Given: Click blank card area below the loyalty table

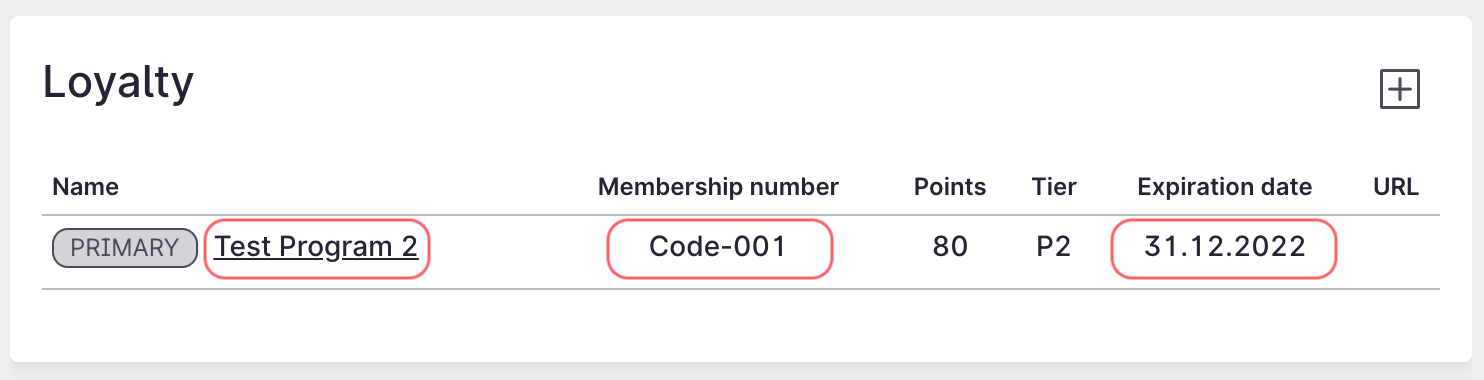Looking at the screenshot, I should [740, 326].
